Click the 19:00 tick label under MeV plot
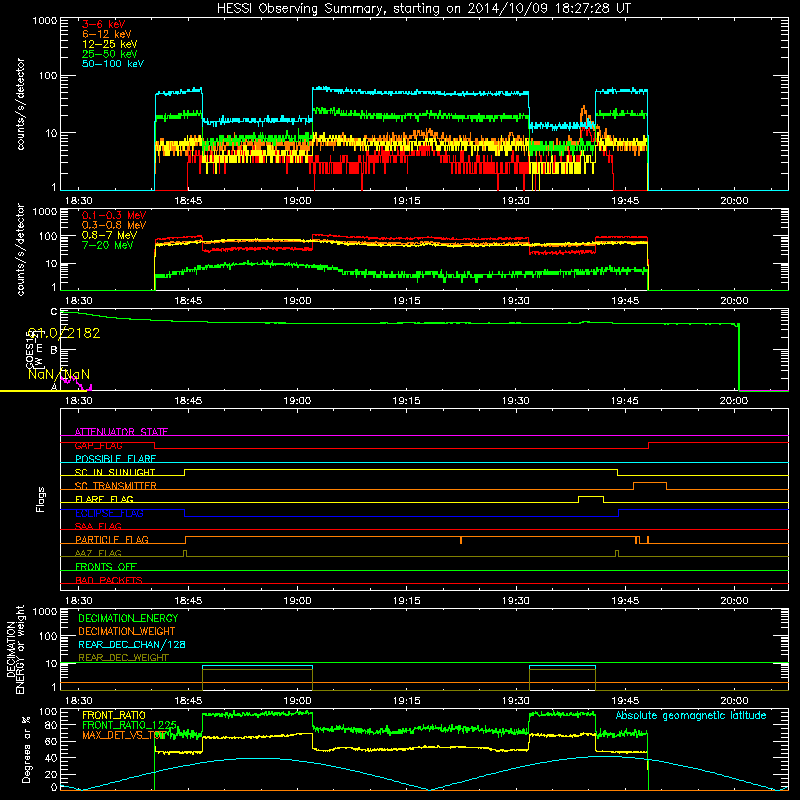 pos(297,301)
